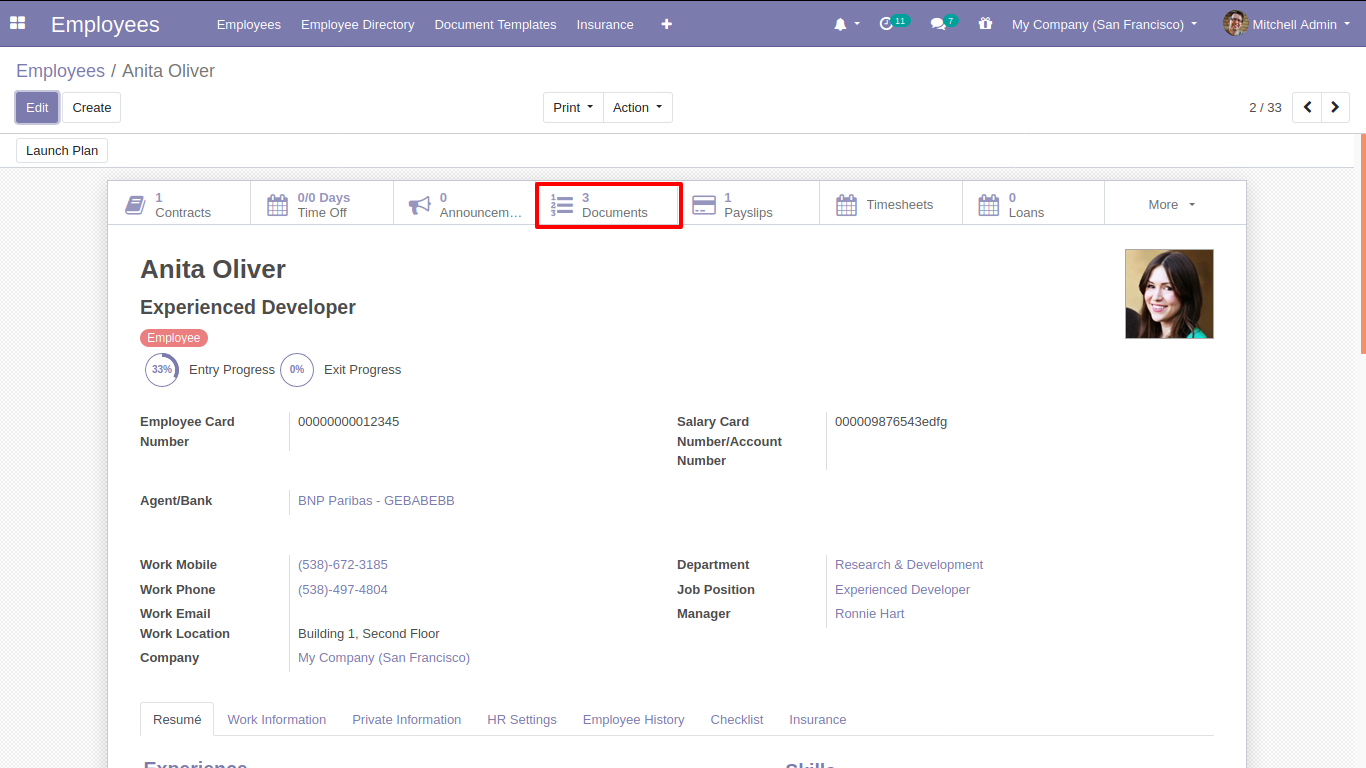Open the notification bell icon
This screenshot has width=1366, height=768.
coord(840,24)
